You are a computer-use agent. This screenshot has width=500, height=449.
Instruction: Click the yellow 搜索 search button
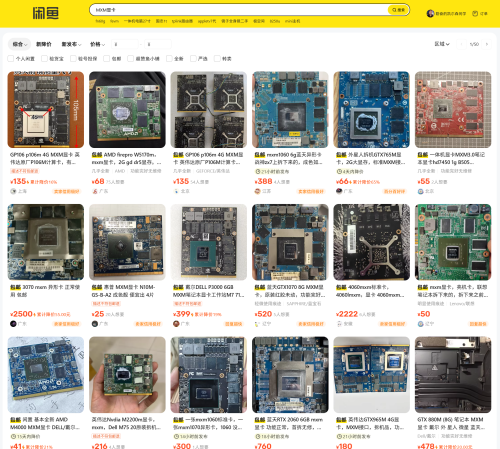[398, 10]
